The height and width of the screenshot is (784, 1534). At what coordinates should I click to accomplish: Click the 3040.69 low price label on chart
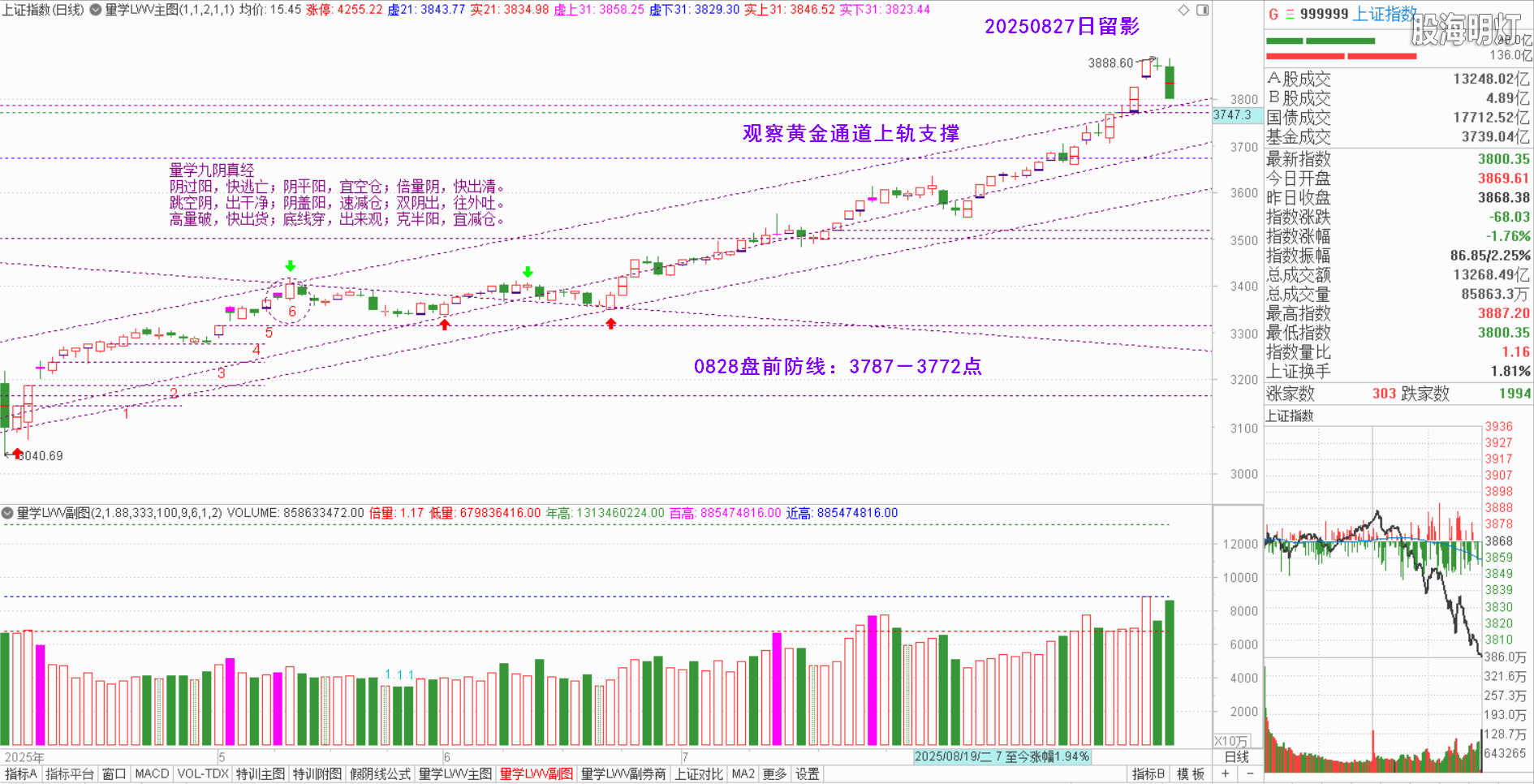pos(41,455)
